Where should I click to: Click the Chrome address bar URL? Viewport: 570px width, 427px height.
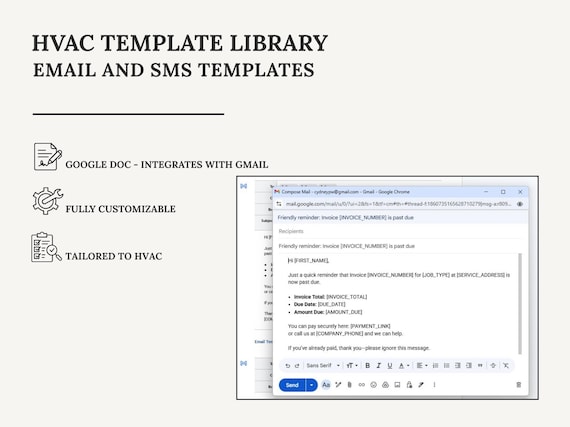point(398,204)
